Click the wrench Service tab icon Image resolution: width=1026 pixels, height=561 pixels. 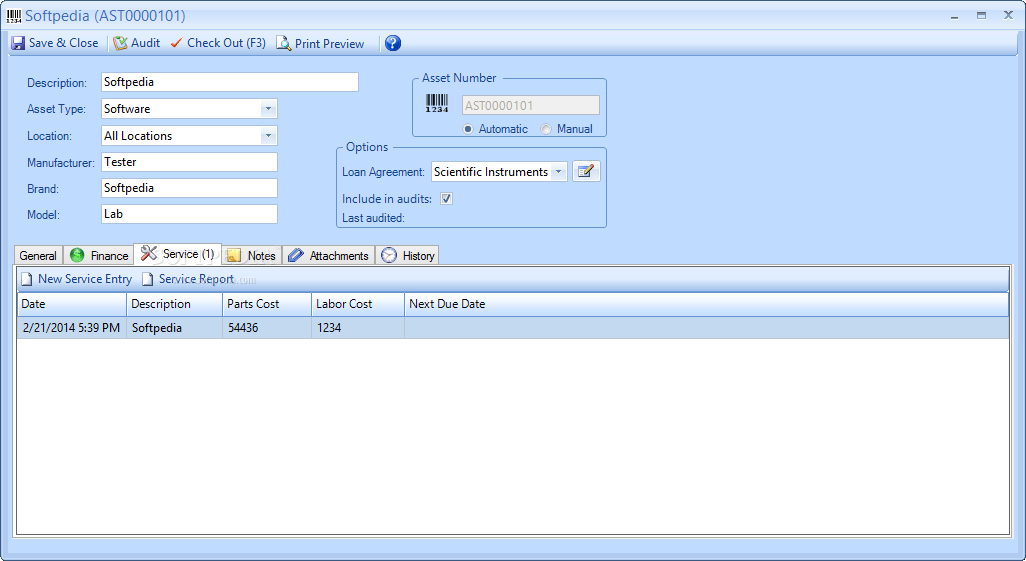pyautogui.click(x=149, y=253)
